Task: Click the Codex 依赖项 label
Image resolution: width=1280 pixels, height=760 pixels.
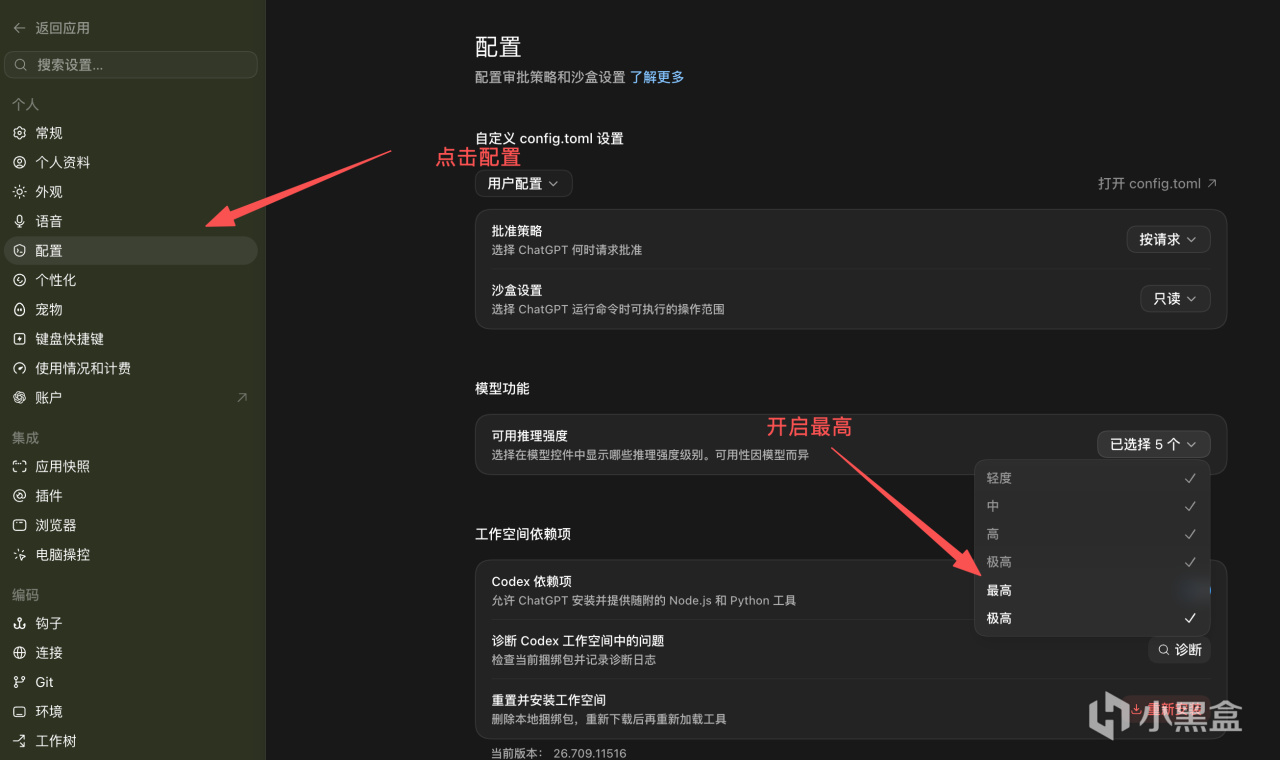Action: pos(532,582)
